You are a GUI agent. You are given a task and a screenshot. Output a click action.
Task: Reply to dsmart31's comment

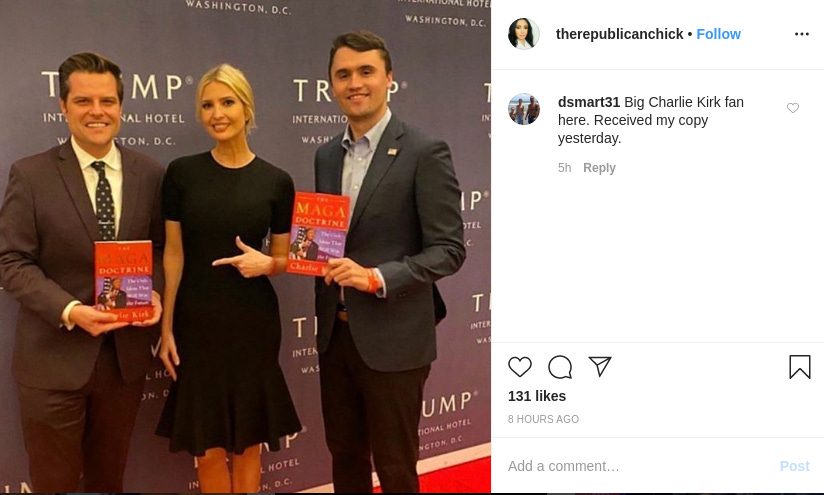599,168
